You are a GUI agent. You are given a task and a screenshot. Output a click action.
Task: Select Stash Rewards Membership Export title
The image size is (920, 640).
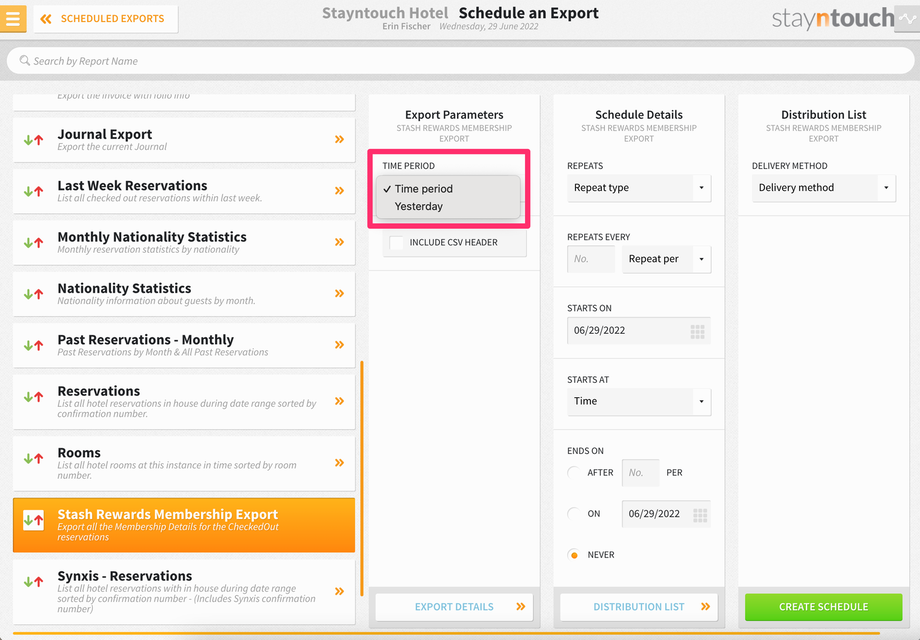(x=168, y=514)
